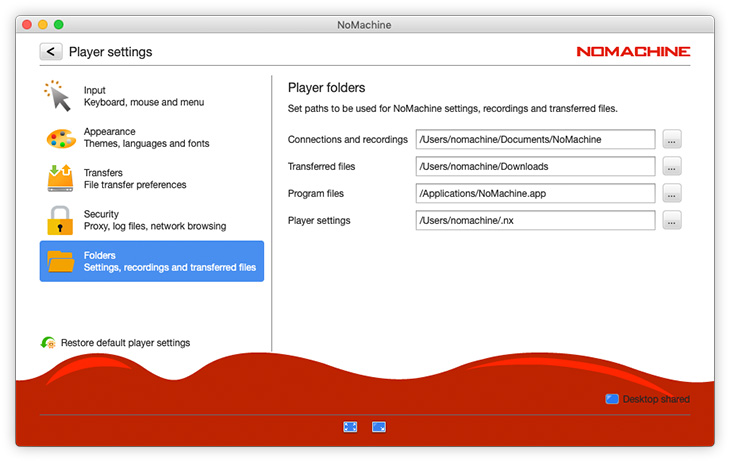This screenshot has width=730, height=461.
Task: Select the Program files path field
Action: coord(535,193)
